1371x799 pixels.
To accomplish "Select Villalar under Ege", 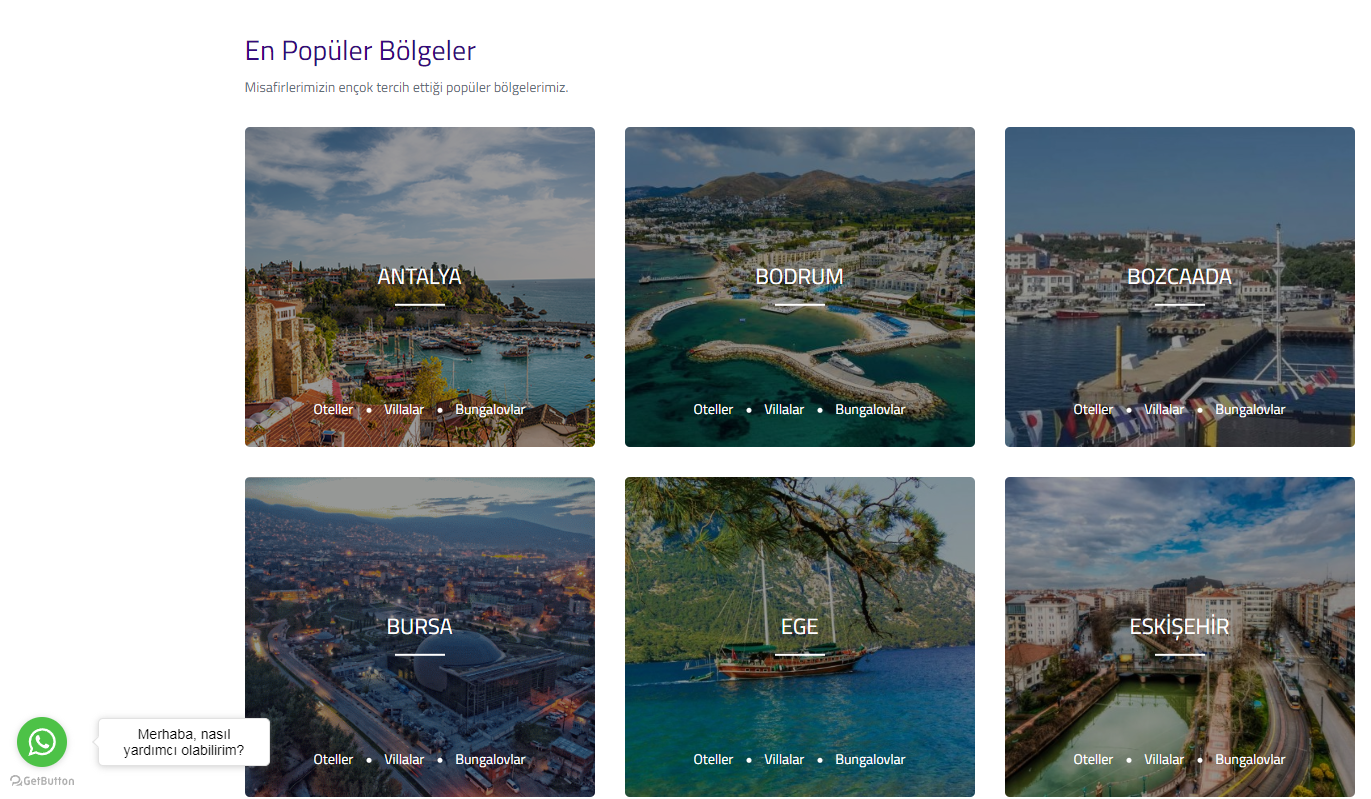I will [x=784, y=759].
